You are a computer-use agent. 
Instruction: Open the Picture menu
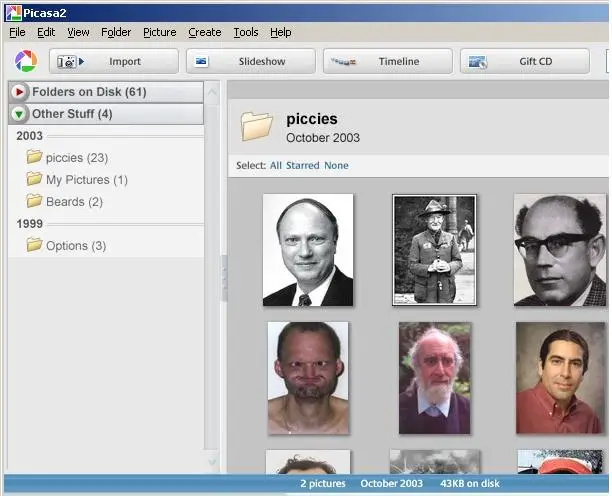pyautogui.click(x=160, y=32)
